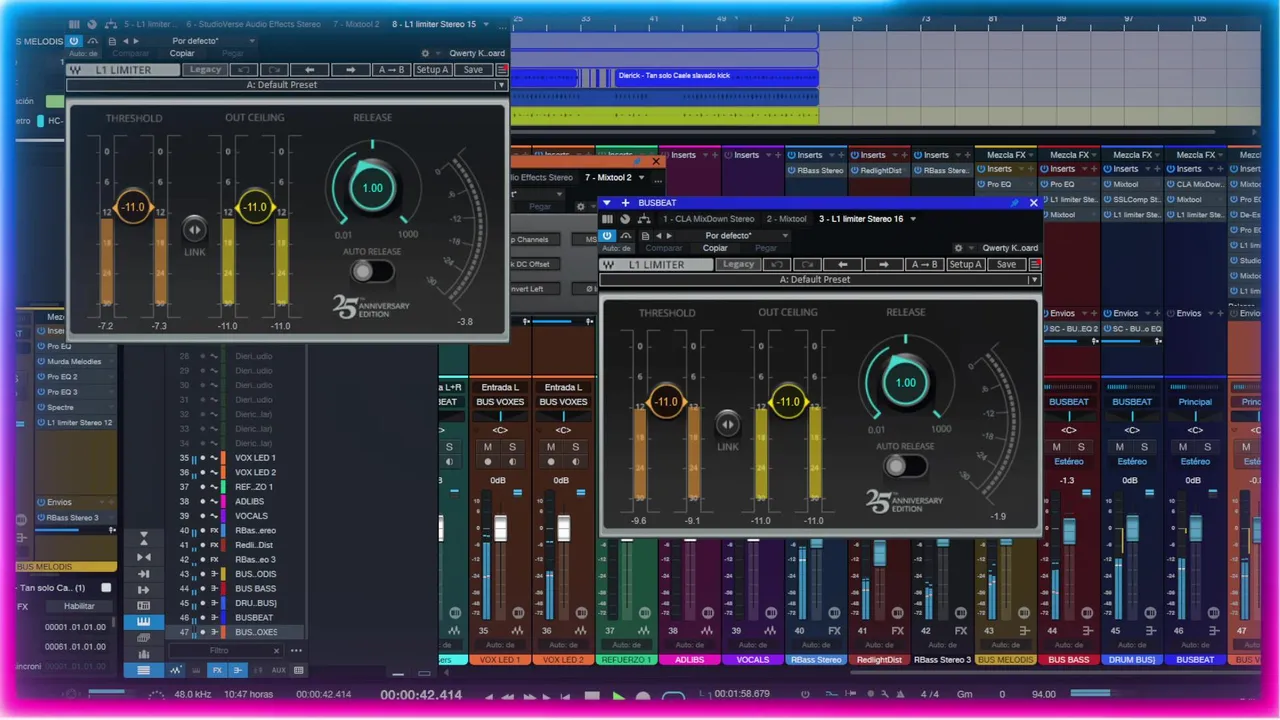The width and height of the screenshot is (1280, 720).
Task: Click the stop button in the transport bar
Action: pyautogui.click(x=592, y=696)
